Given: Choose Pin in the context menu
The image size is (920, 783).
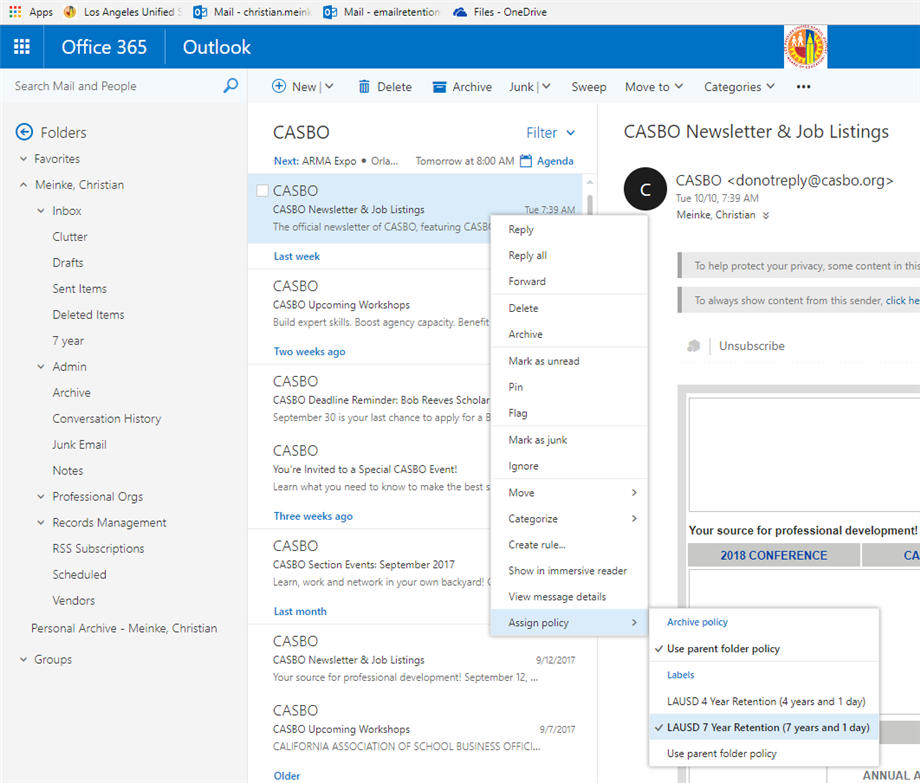Looking at the screenshot, I should click(x=569, y=387).
